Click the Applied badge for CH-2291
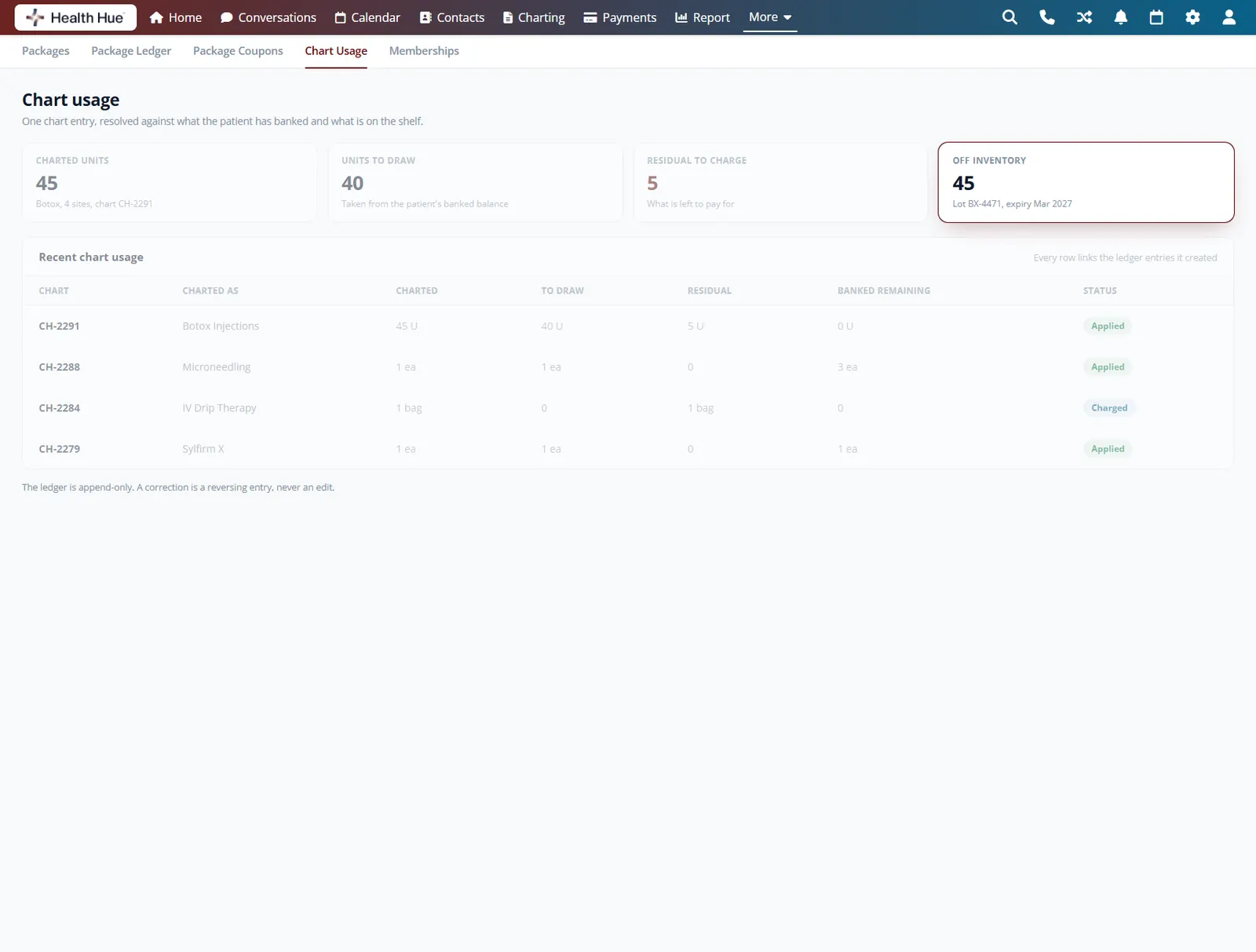This screenshot has width=1256, height=952. (1108, 326)
